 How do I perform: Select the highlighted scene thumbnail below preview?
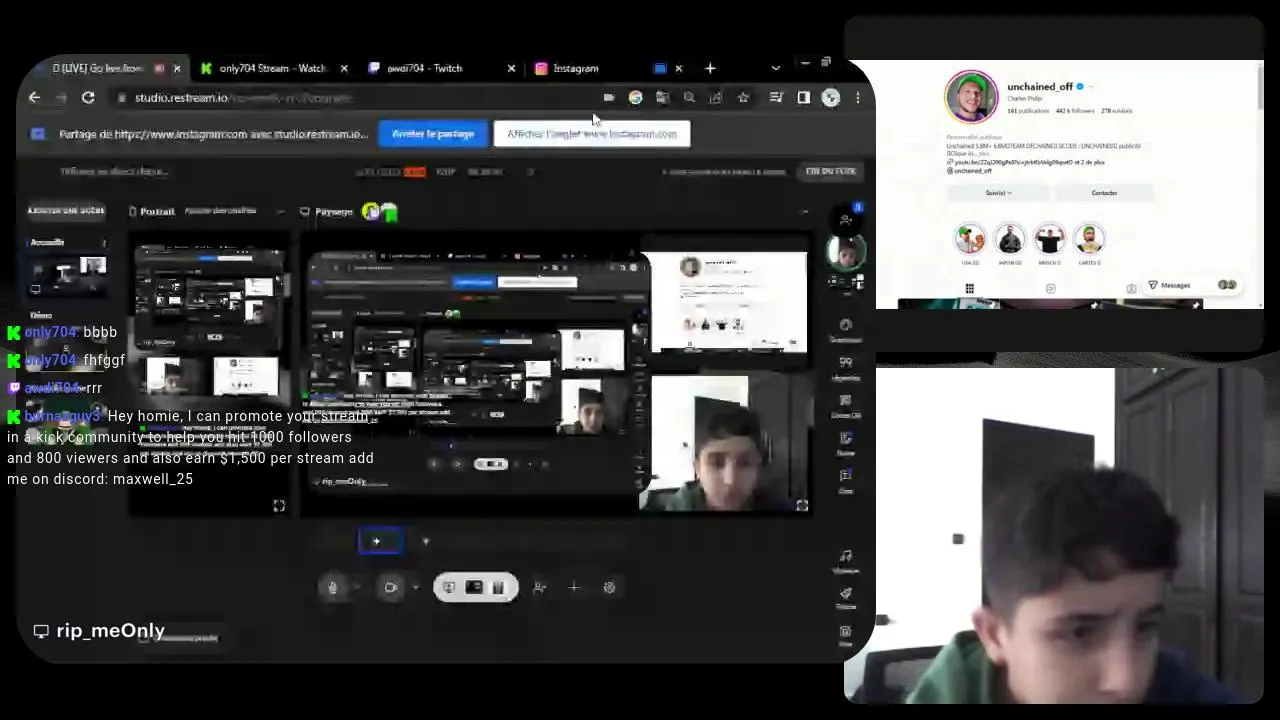(380, 541)
